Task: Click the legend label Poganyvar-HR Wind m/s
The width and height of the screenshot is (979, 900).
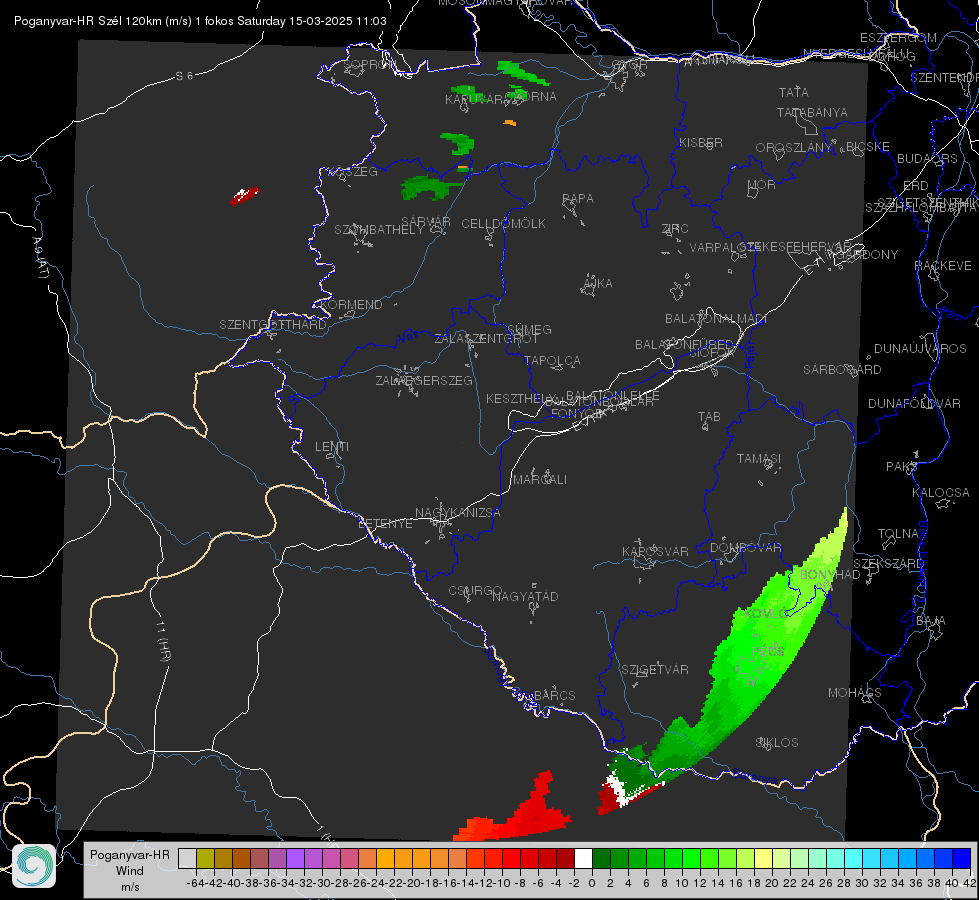Action: pos(130,871)
